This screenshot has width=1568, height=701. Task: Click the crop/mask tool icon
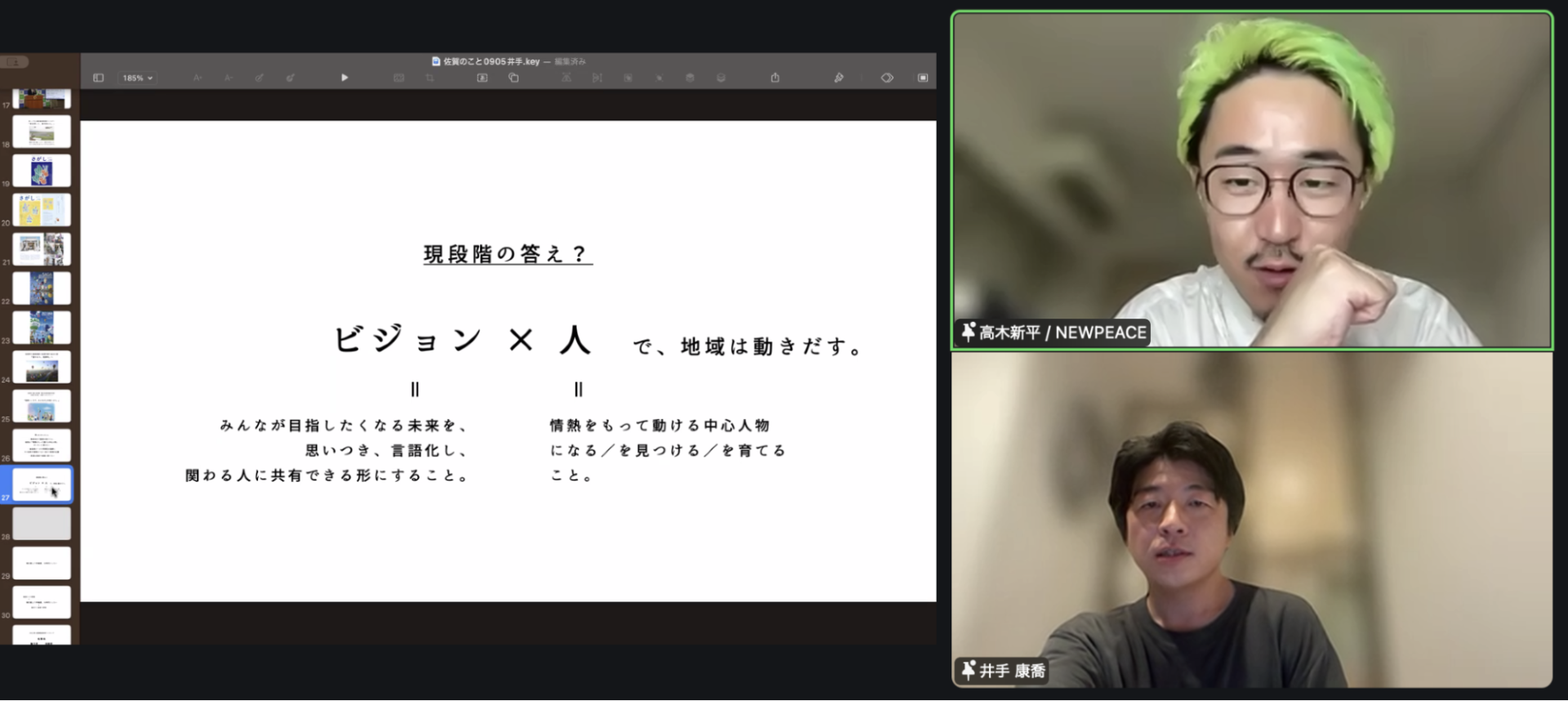click(430, 78)
